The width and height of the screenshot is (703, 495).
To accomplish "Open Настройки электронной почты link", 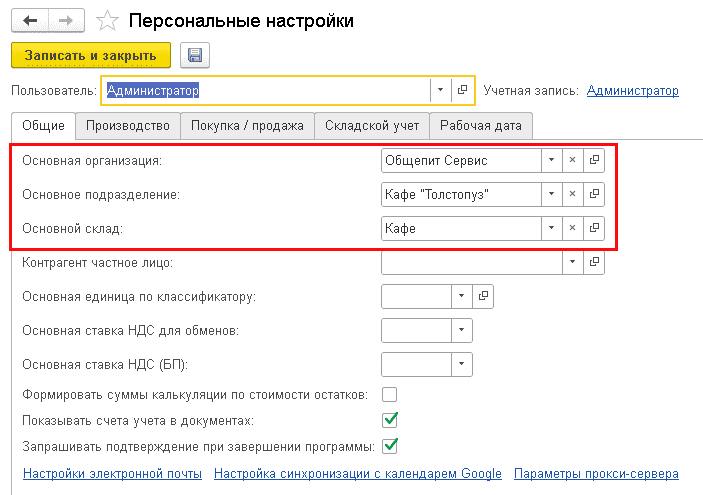I will point(106,473).
